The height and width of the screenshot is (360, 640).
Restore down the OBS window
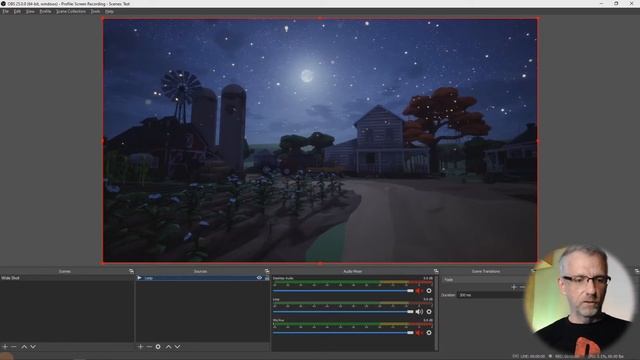pos(616,3)
